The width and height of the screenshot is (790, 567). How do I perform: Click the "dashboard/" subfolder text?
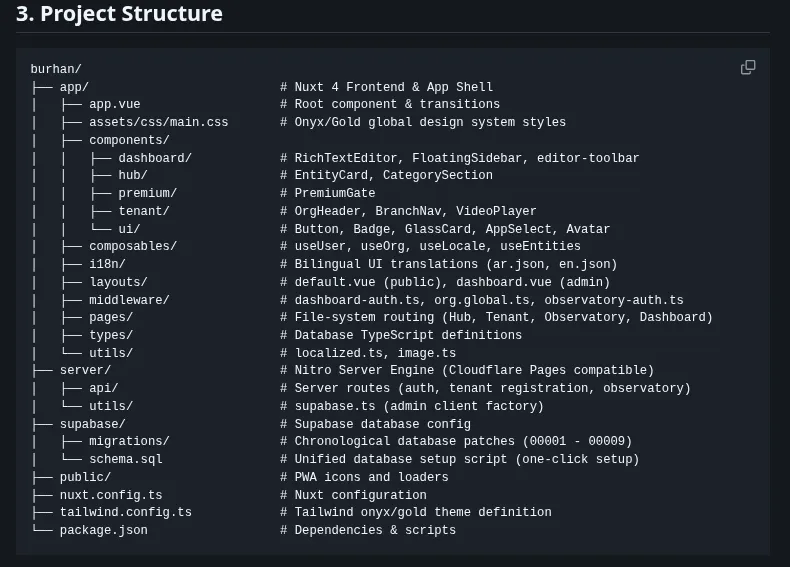point(155,158)
